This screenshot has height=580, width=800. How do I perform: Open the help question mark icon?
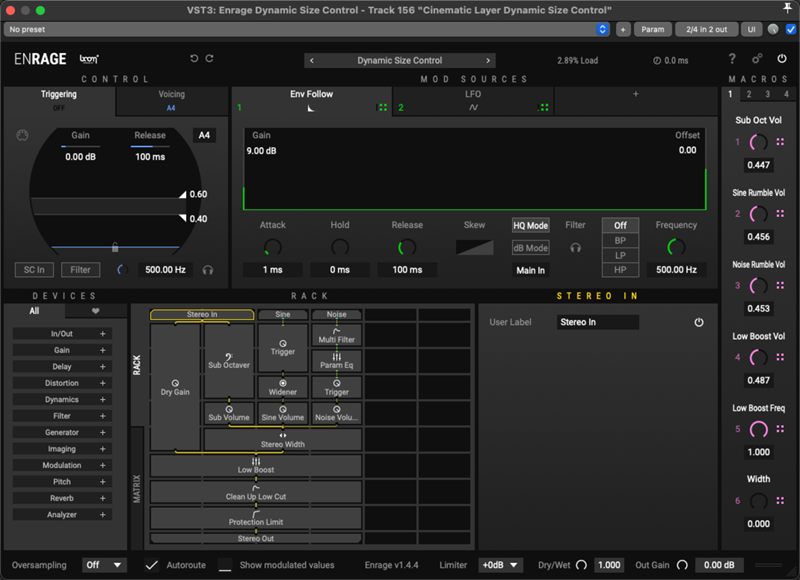pyautogui.click(x=732, y=60)
